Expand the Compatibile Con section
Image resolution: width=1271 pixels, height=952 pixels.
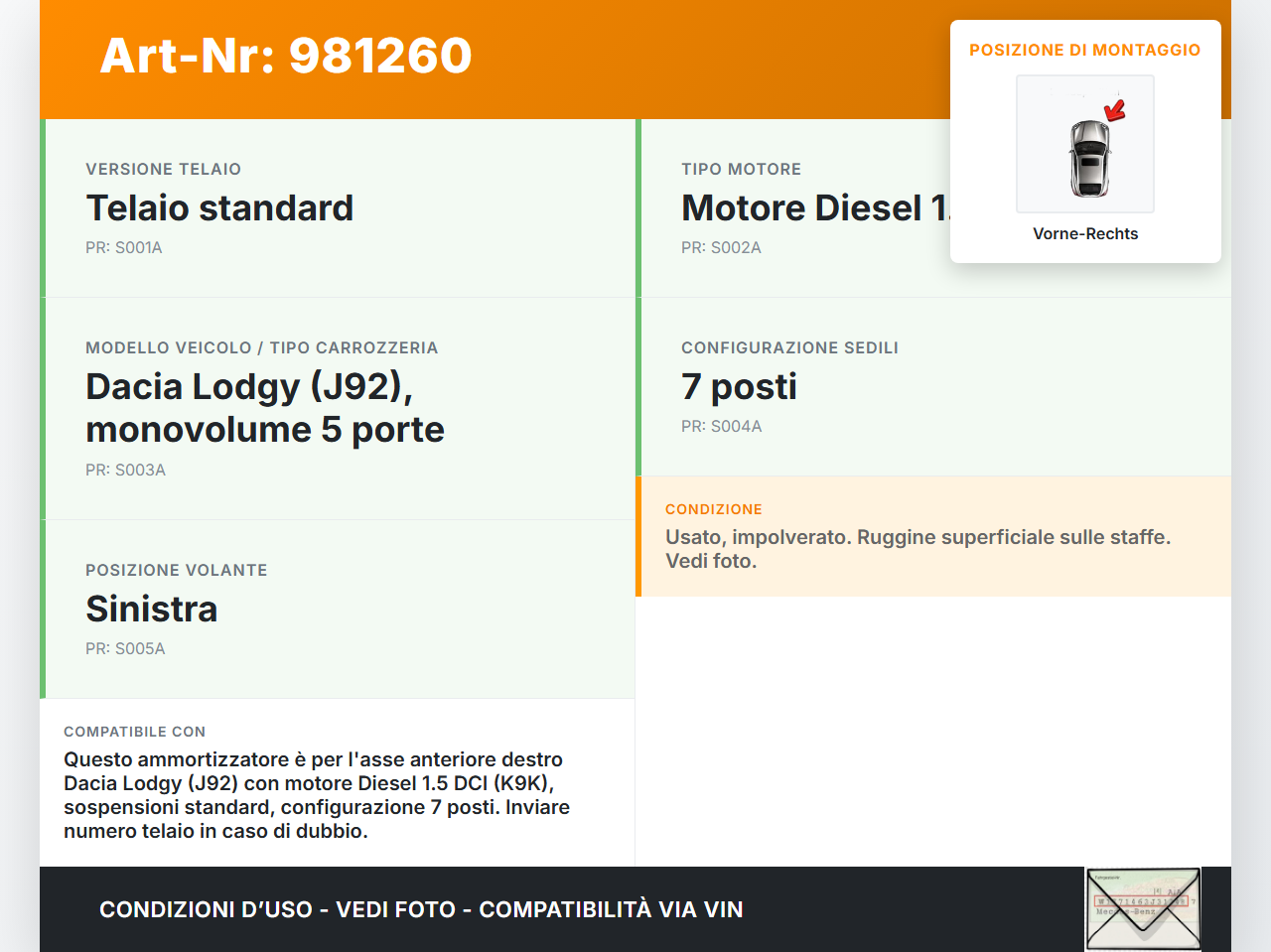click(338, 782)
